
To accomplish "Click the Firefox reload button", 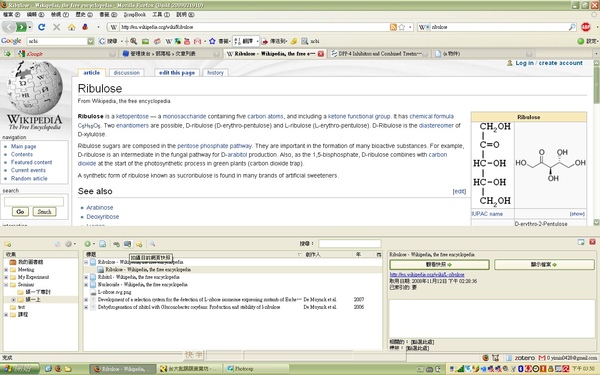I will point(41,27).
